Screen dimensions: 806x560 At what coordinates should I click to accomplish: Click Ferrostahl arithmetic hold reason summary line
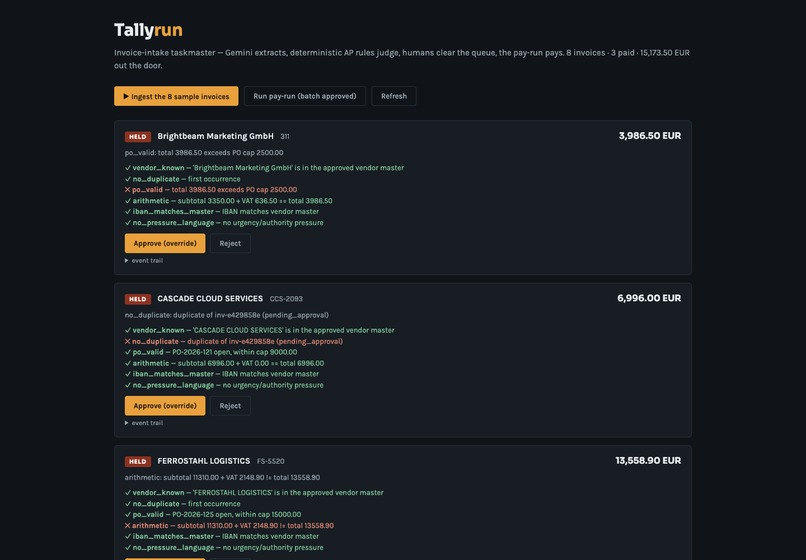(222, 478)
